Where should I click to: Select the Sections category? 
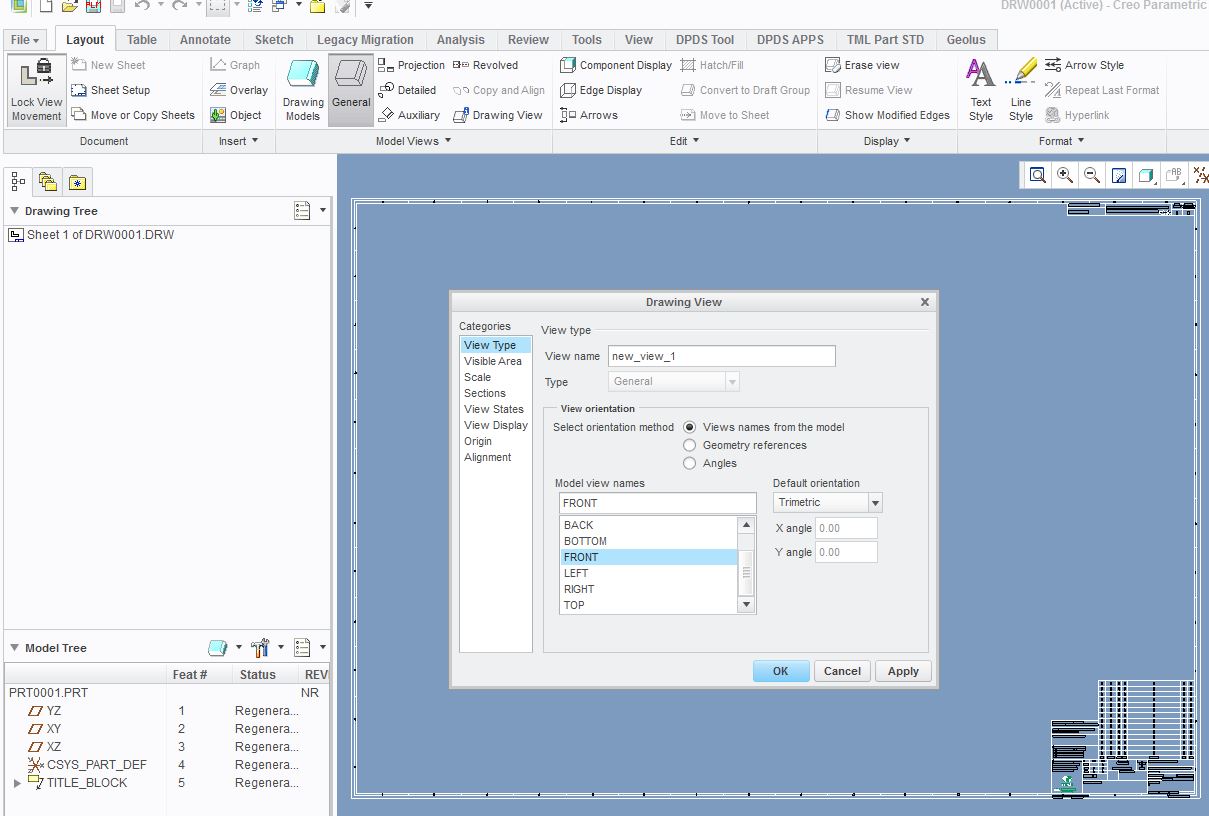pos(485,393)
